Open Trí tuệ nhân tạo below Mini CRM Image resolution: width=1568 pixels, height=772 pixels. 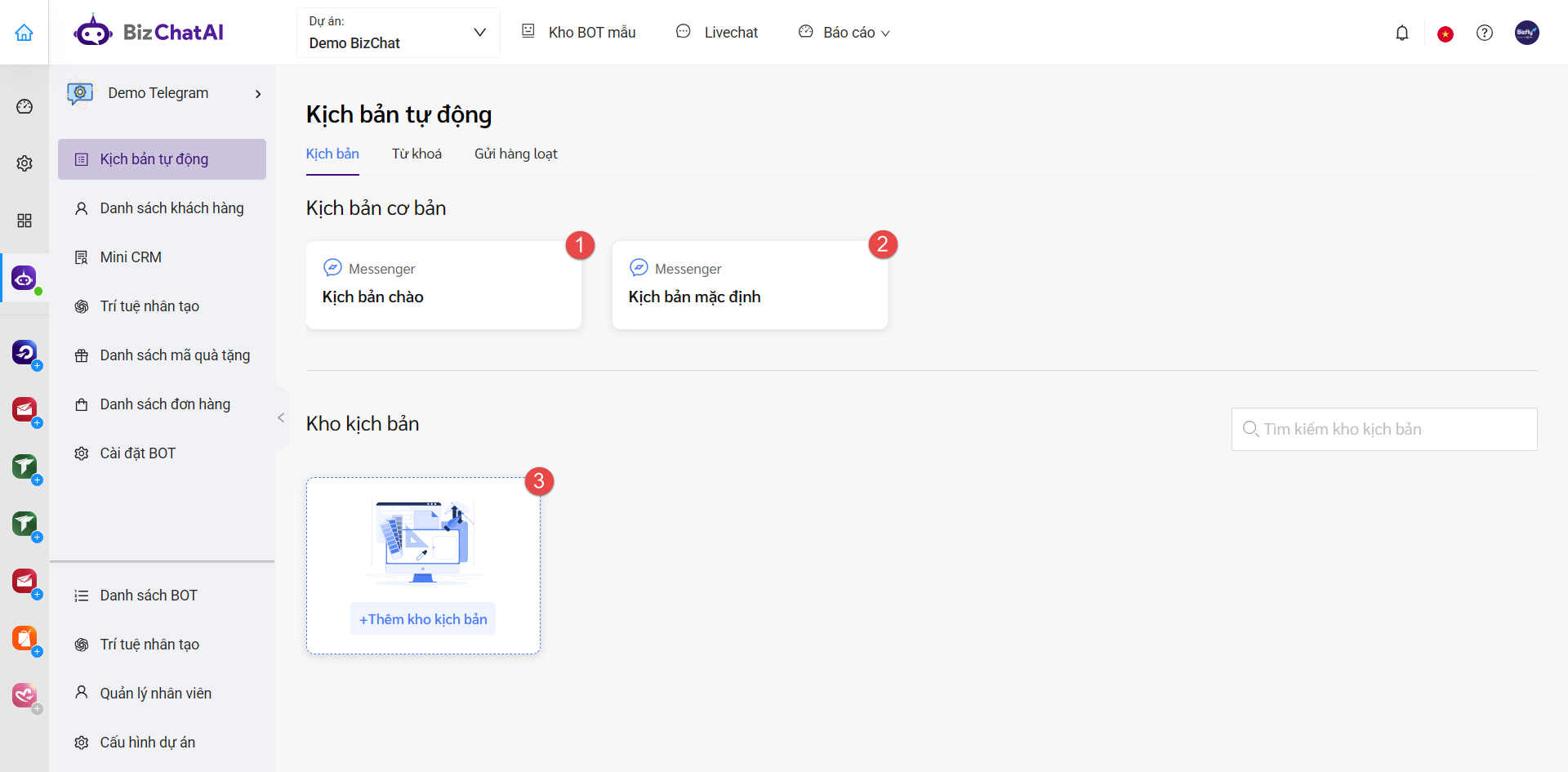(x=162, y=306)
